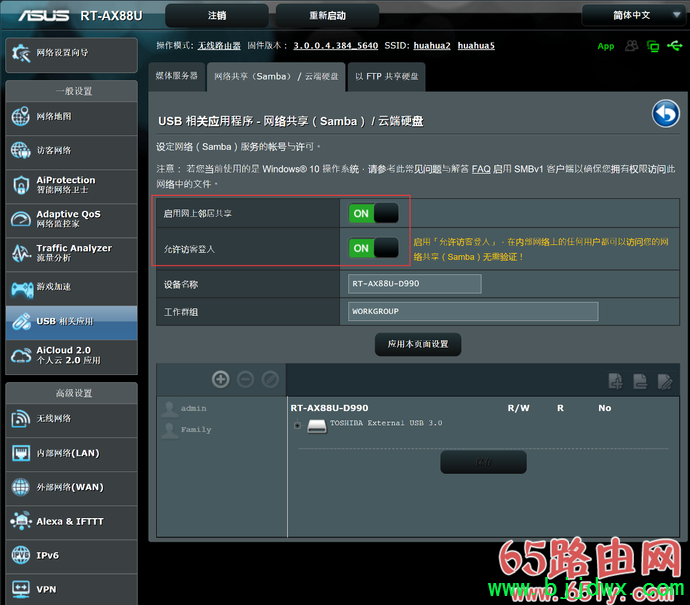Open firmware version 3.0.0.4.384_5640 link

[x=335, y=46]
